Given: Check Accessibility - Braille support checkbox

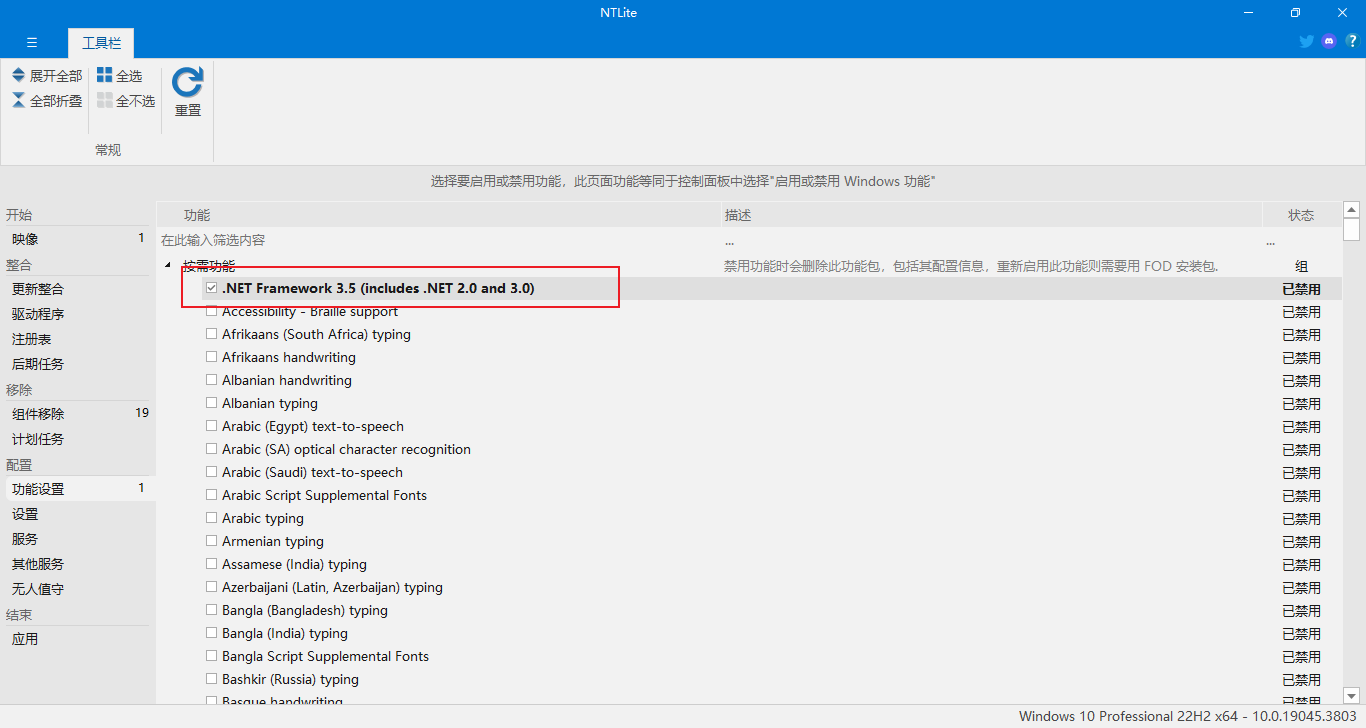Looking at the screenshot, I should click(x=211, y=311).
